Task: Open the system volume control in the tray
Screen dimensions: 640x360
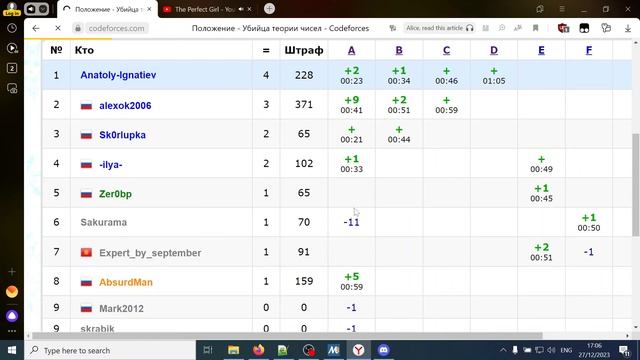Action: [551, 350]
